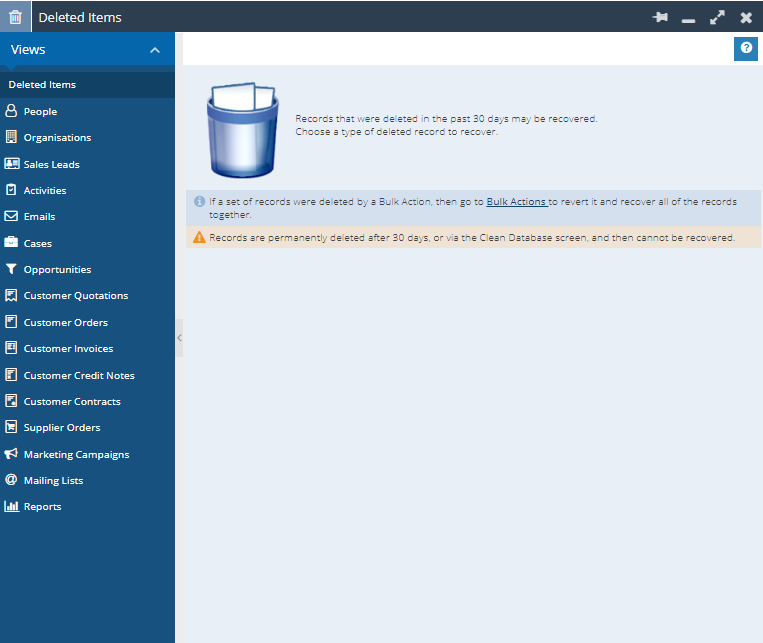Screen dimensions: 763x643
Task: Click the Customer Invoices icon
Action: point(11,348)
